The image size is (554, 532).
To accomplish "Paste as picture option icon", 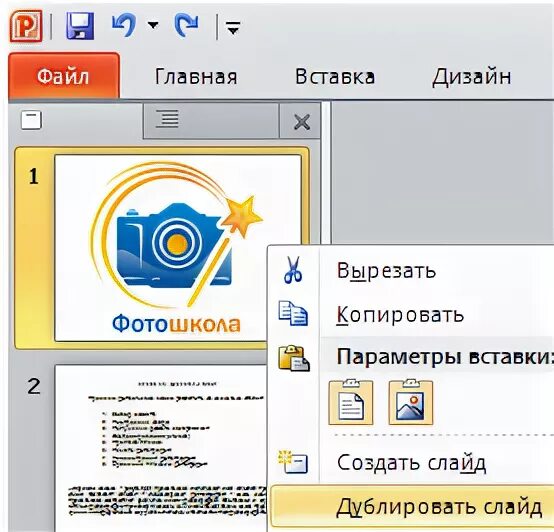I will tap(411, 402).
